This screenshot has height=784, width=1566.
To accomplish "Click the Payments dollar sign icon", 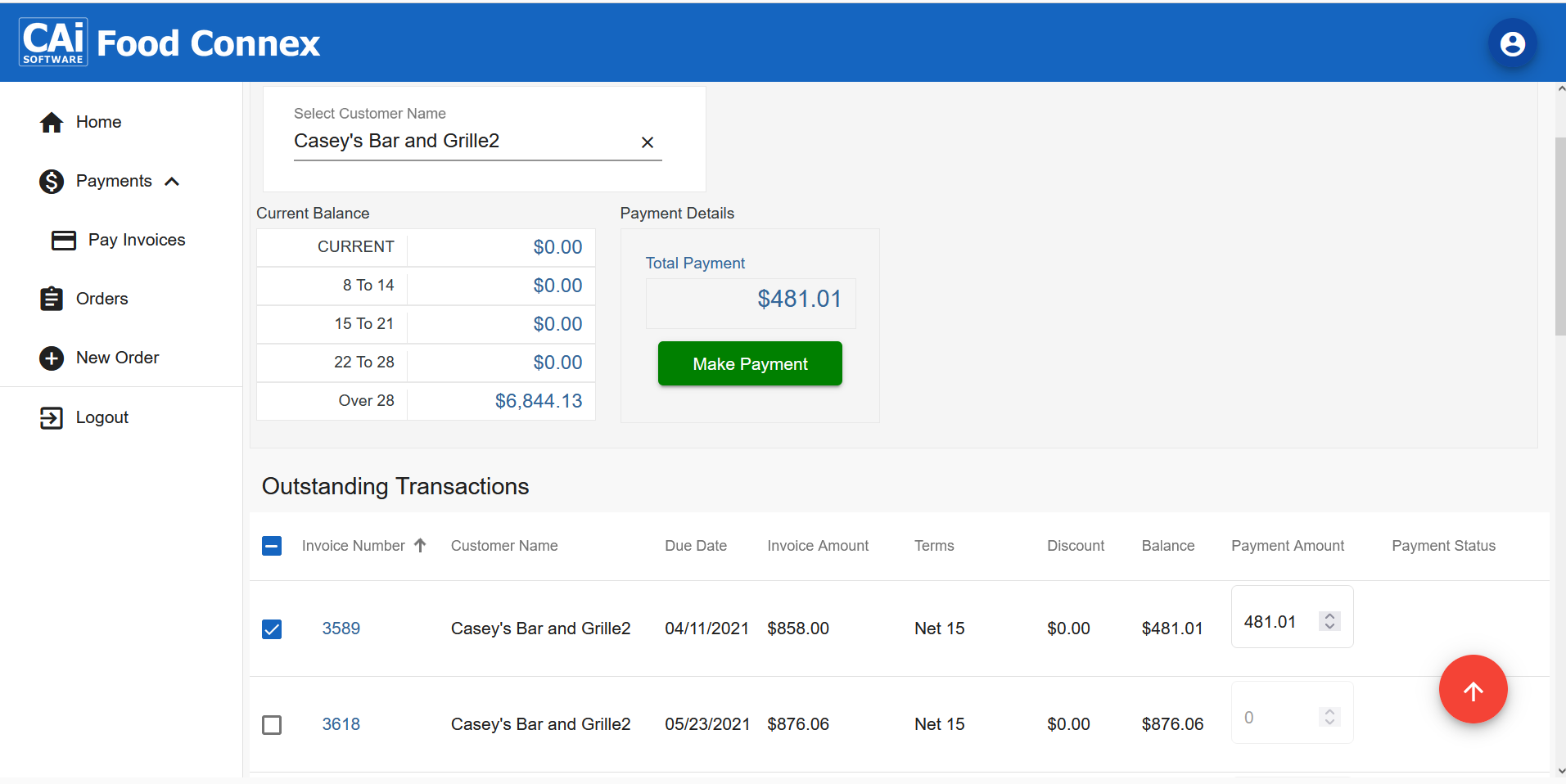I will [x=52, y=181].
